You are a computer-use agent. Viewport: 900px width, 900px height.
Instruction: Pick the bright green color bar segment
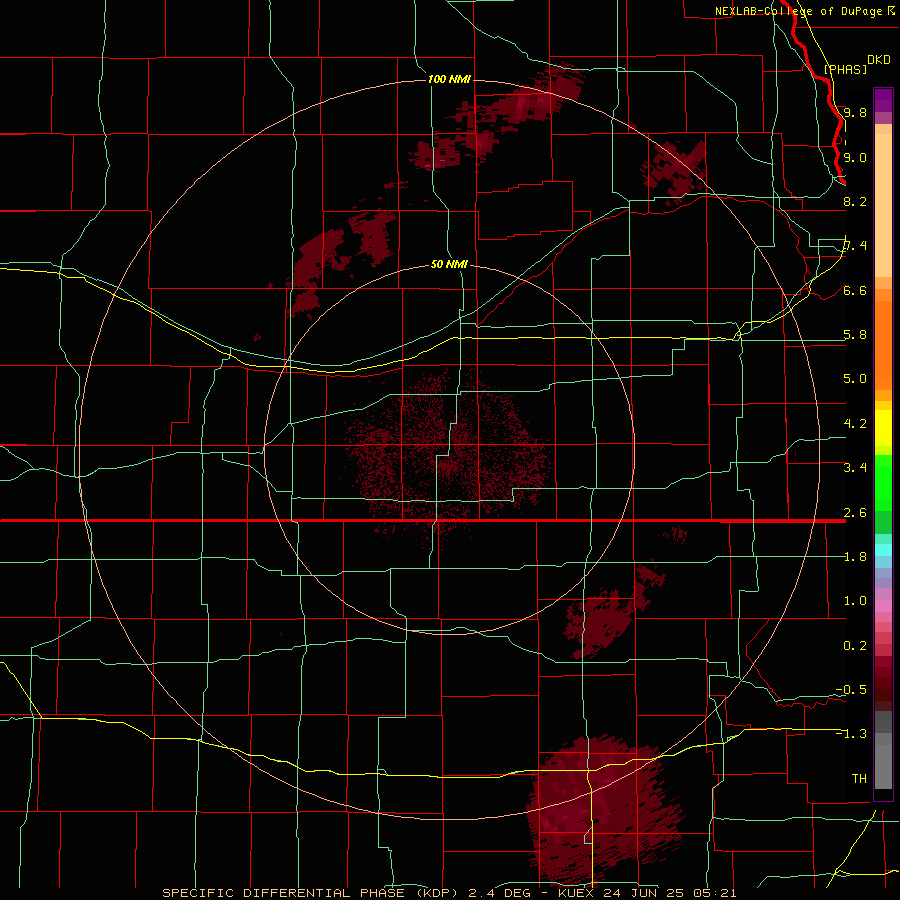(883, 483)
